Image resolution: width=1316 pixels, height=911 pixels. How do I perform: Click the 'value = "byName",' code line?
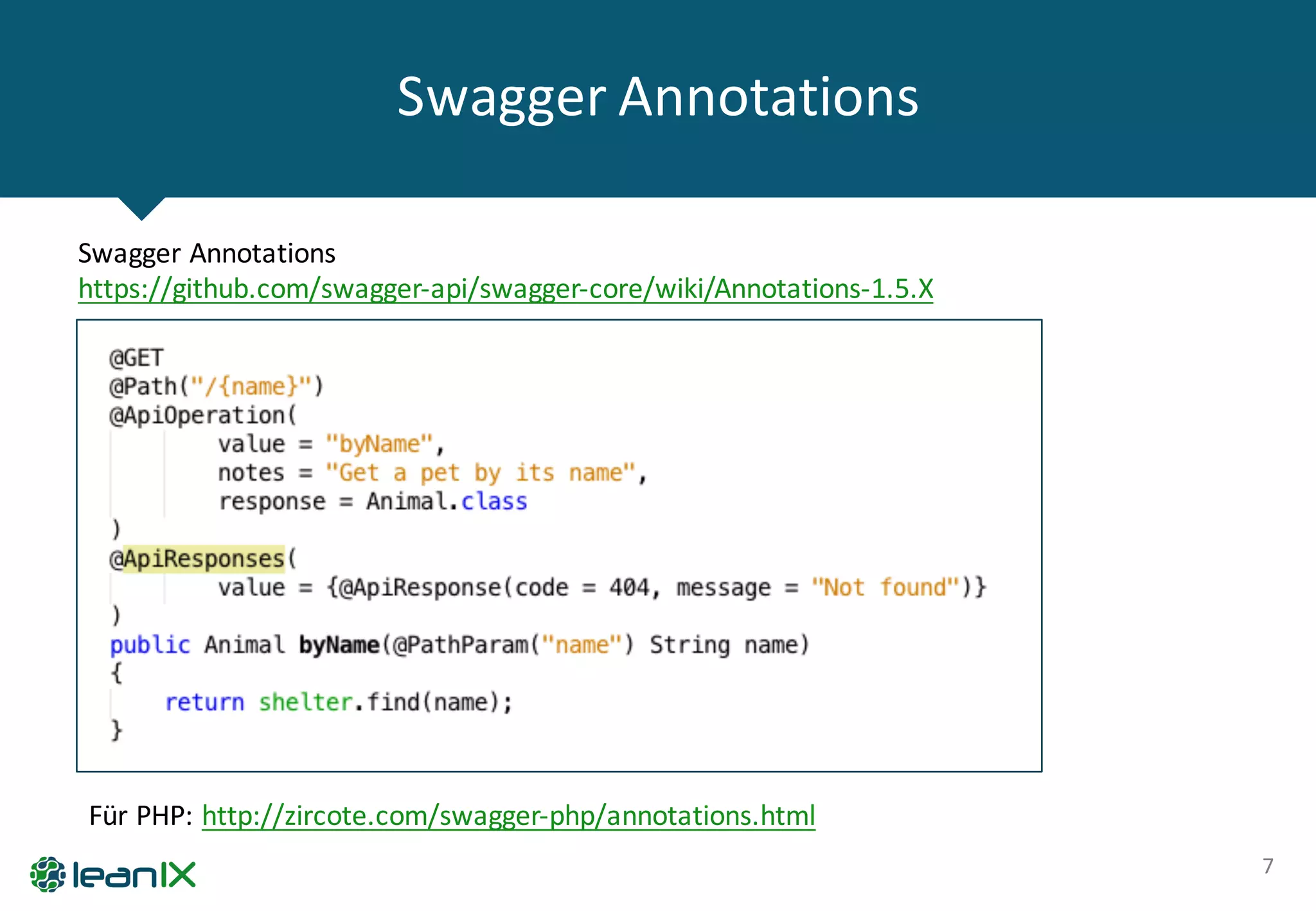(x=331, y=444)
